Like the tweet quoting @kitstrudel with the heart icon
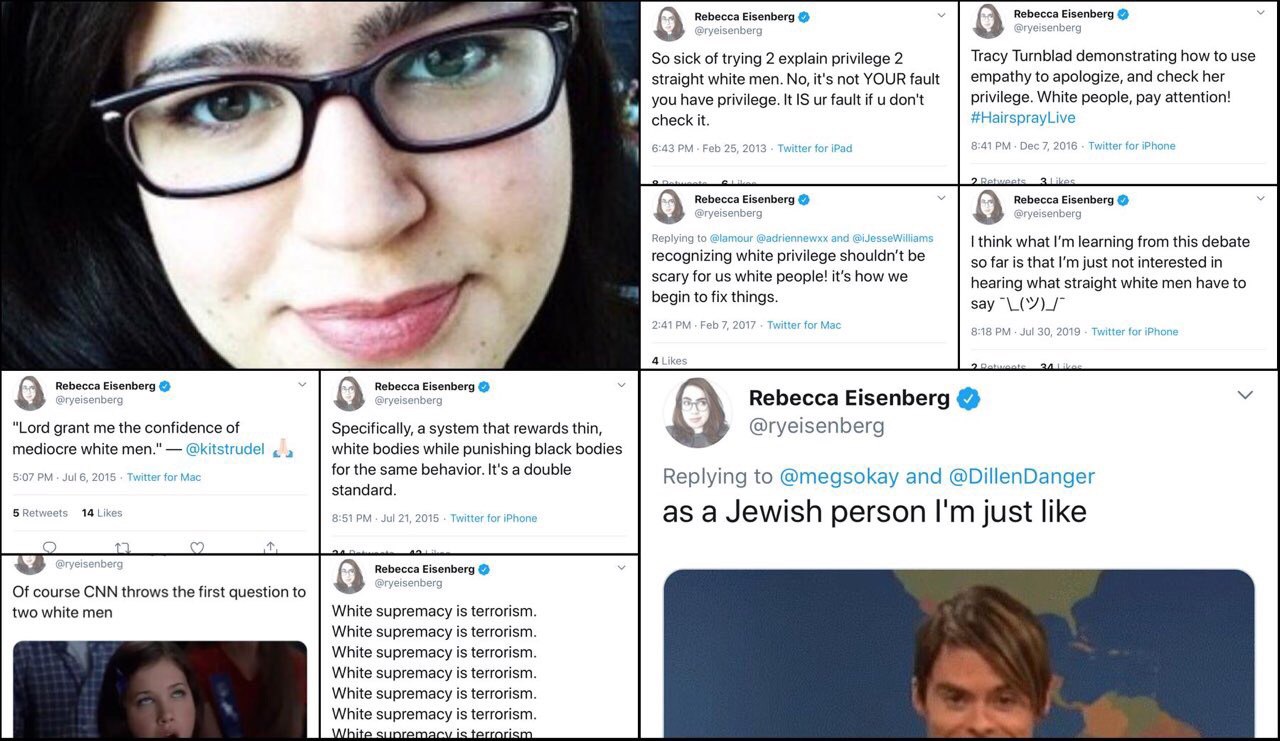The width and height of the screenshot is (1280, 741). click(x=197, y=547)
